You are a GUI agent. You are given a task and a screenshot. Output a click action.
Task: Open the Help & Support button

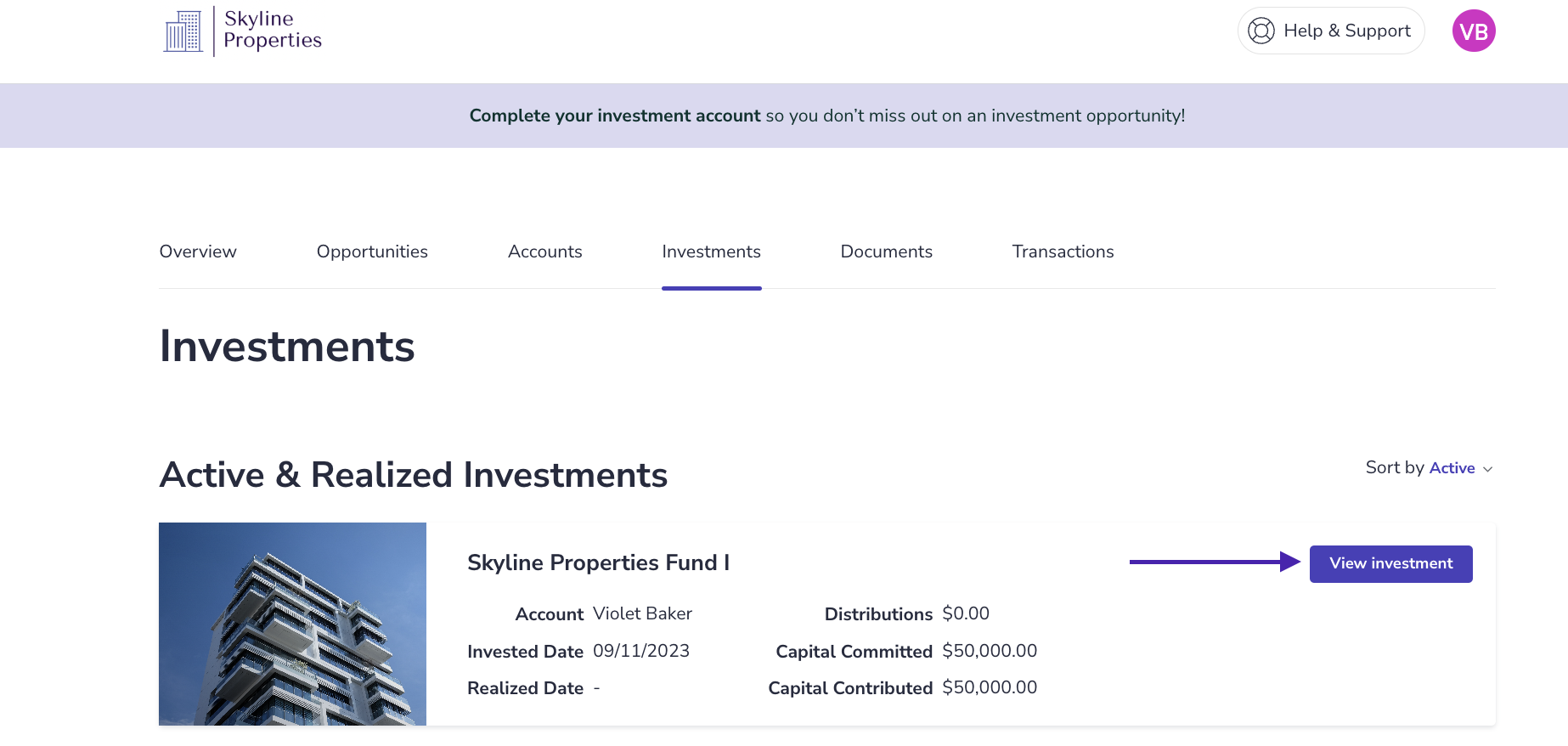(1331, 31)
